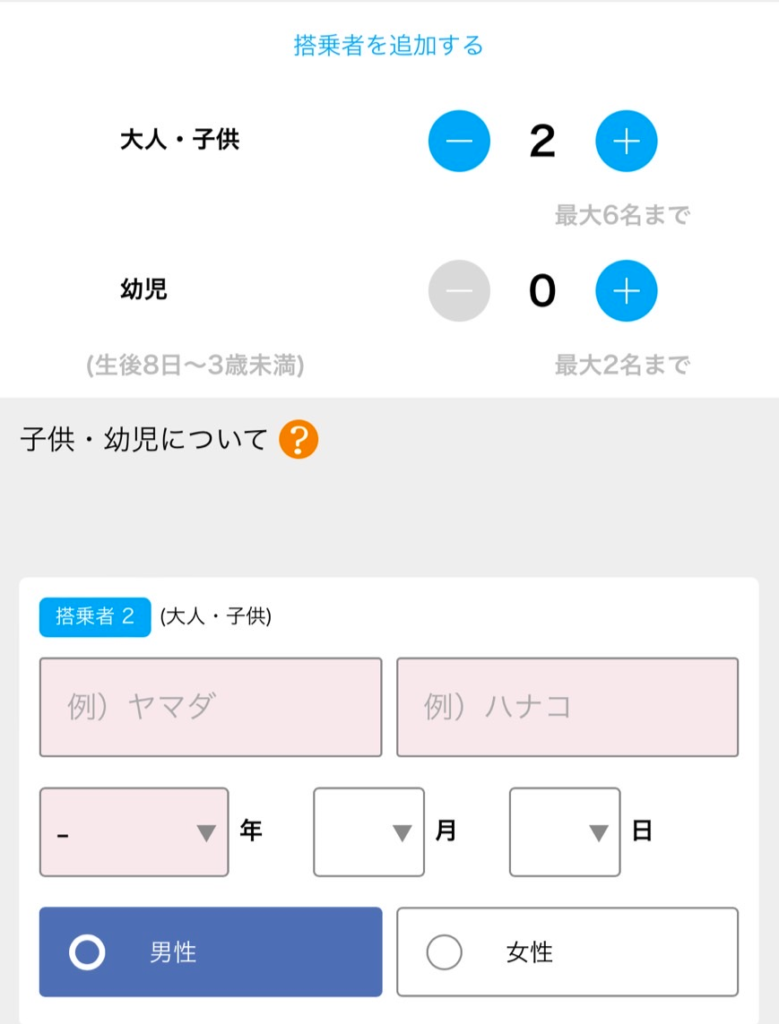Focus the first name field (例 ハナコ)
Image resolution: width=779 pixels, height=1024 pixels.
pyautogui.click(x=567, y=707)
